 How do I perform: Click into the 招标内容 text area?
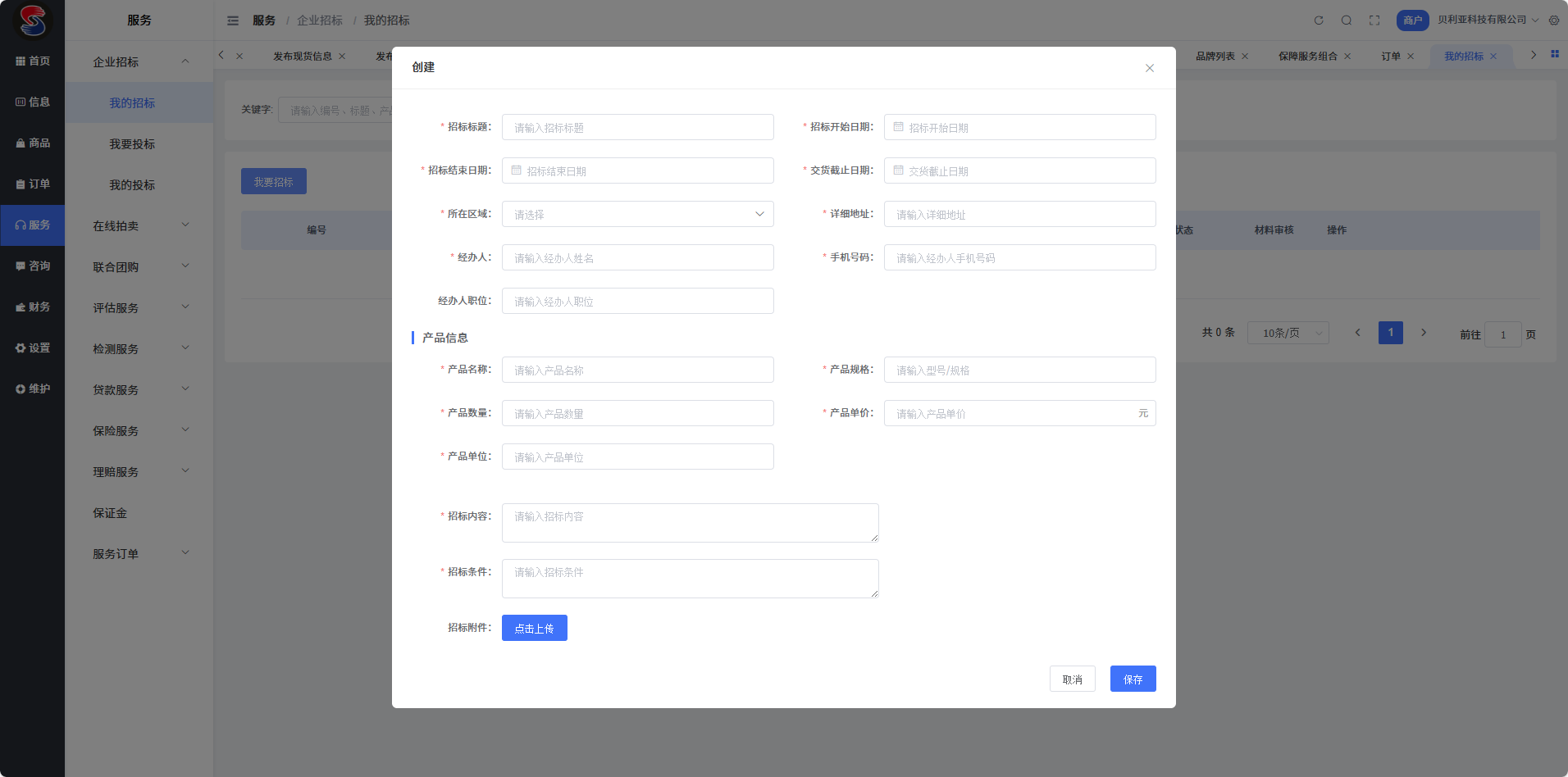coord(690,523)
